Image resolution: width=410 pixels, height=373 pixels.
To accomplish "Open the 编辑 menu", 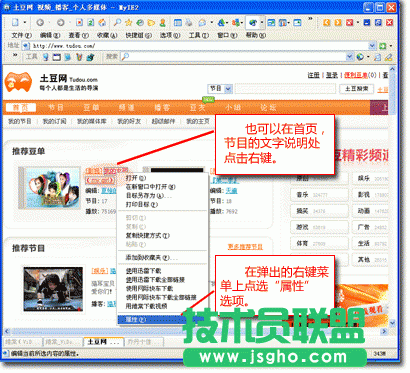I will pos(50,35).
